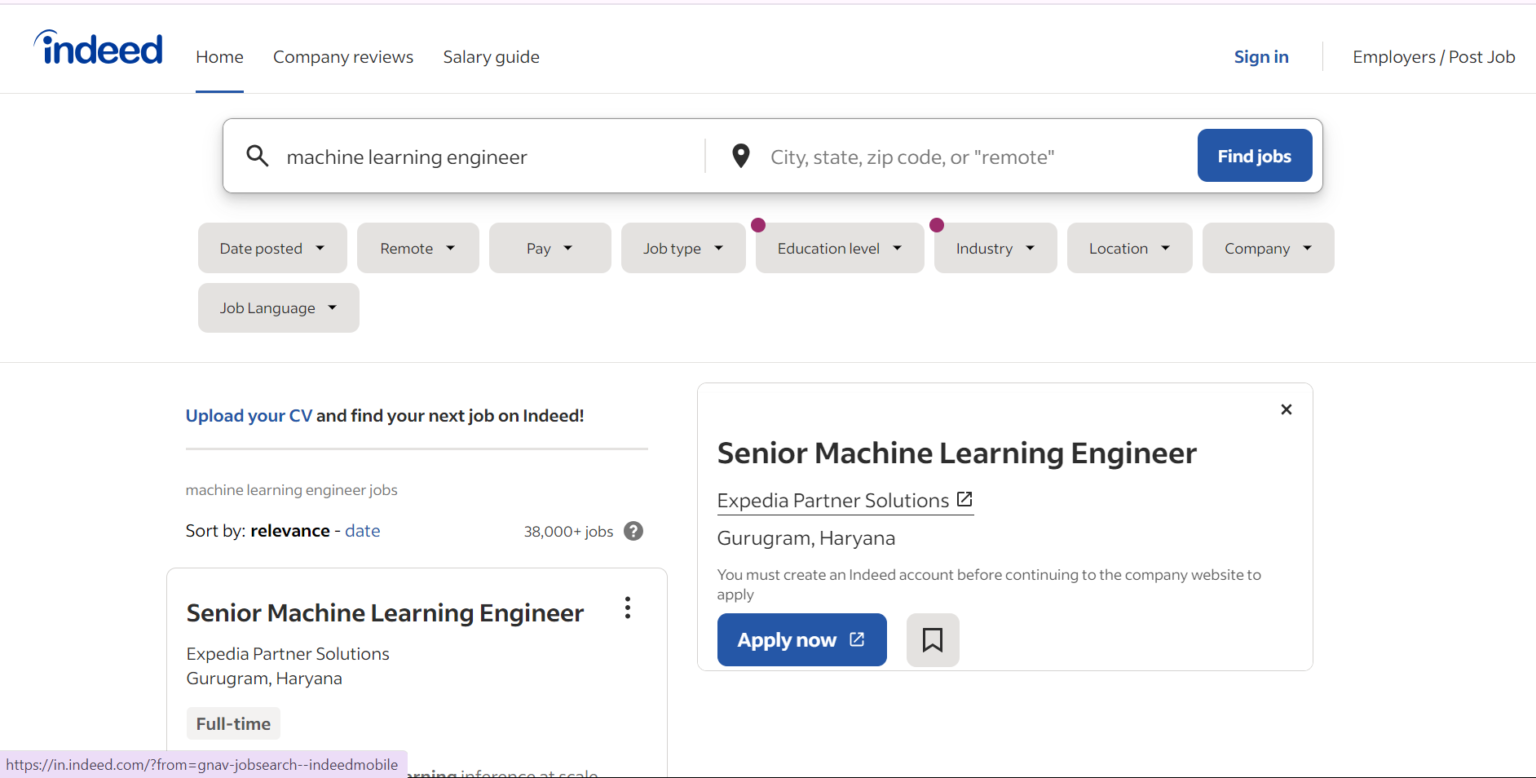Viewport: 1536px width, 778px height.
Task: Open the three-dot menu on the job card
Action: (x=627, y=607)
